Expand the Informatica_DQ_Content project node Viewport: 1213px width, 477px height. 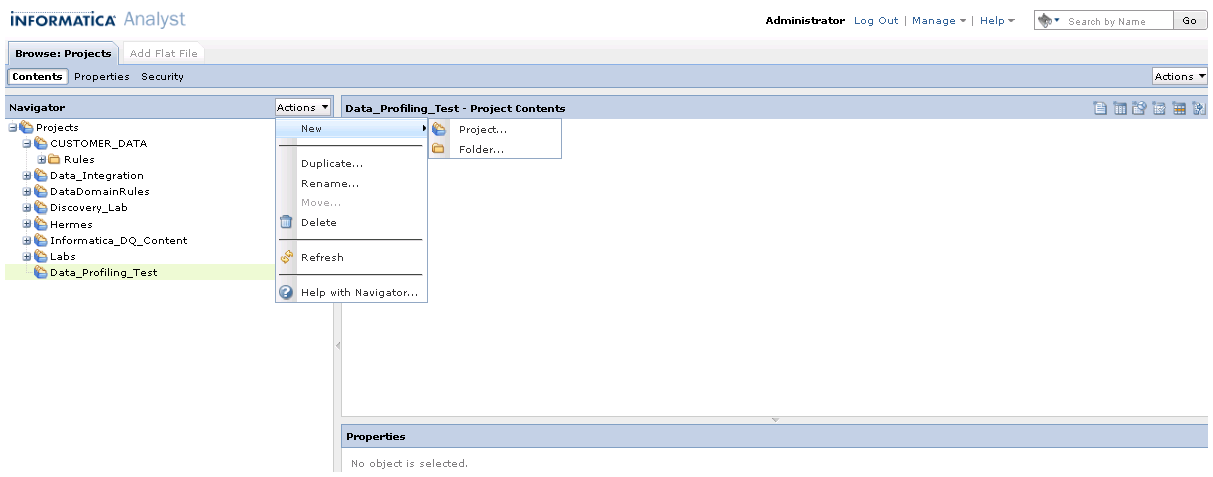coord(27,240)
